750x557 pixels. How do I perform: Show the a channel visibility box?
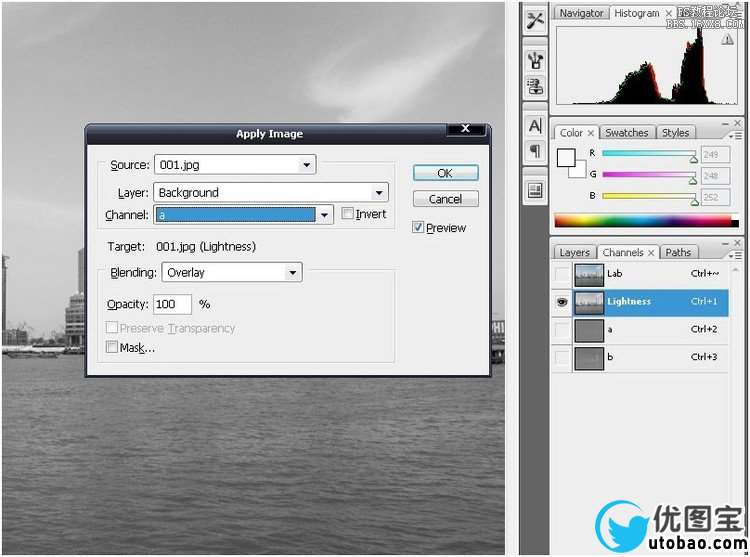point(562,329)
